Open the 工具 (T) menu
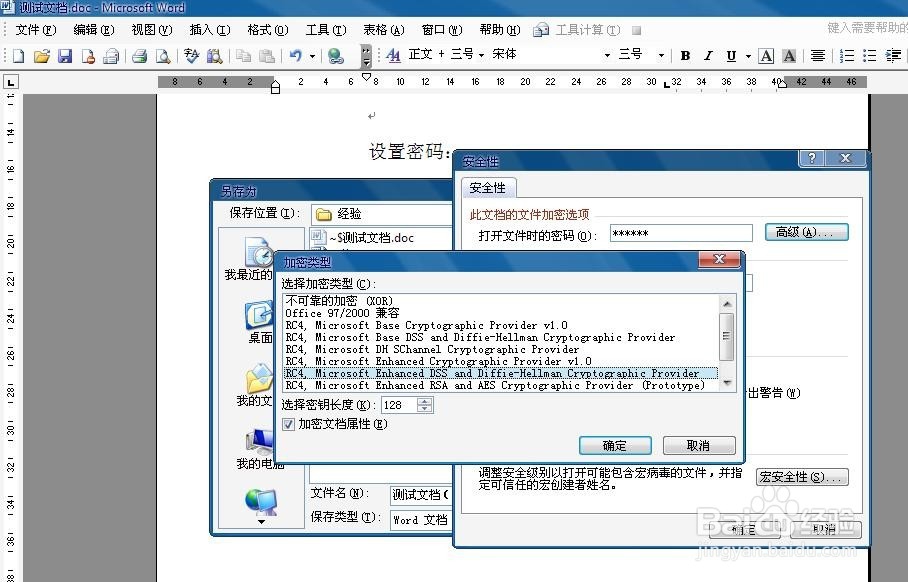The image size is (908, 582). 325,30
